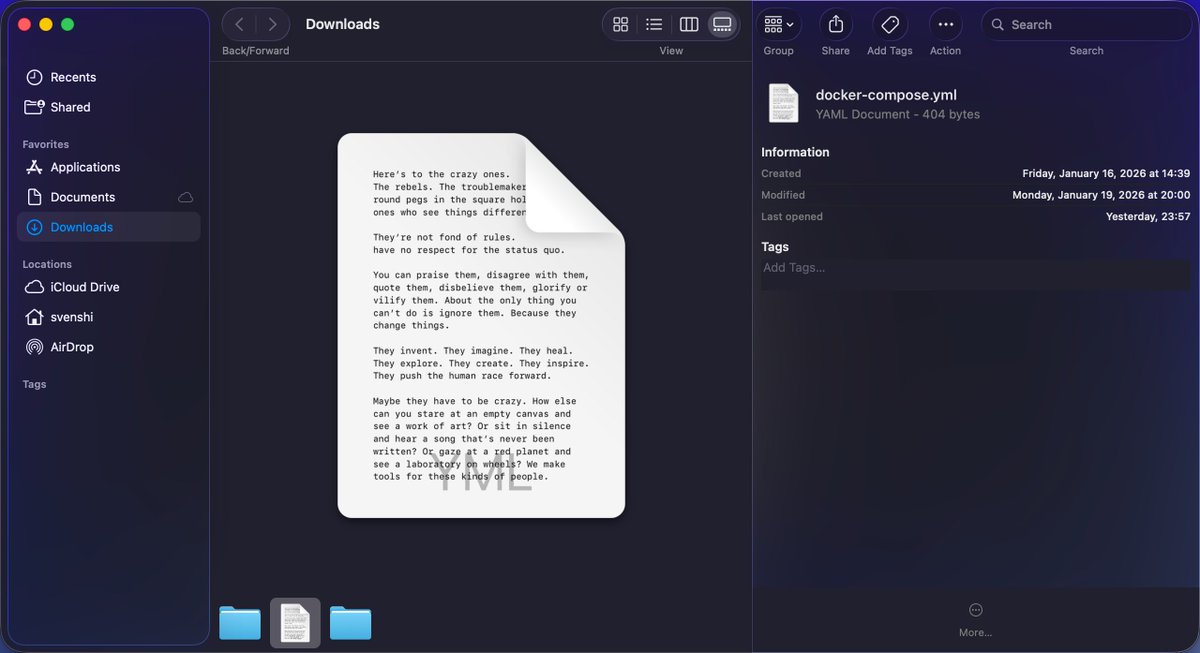Select the docker-compose.yml thumbnail in filmstrip
1200x653 pixels.
[295, 623]
